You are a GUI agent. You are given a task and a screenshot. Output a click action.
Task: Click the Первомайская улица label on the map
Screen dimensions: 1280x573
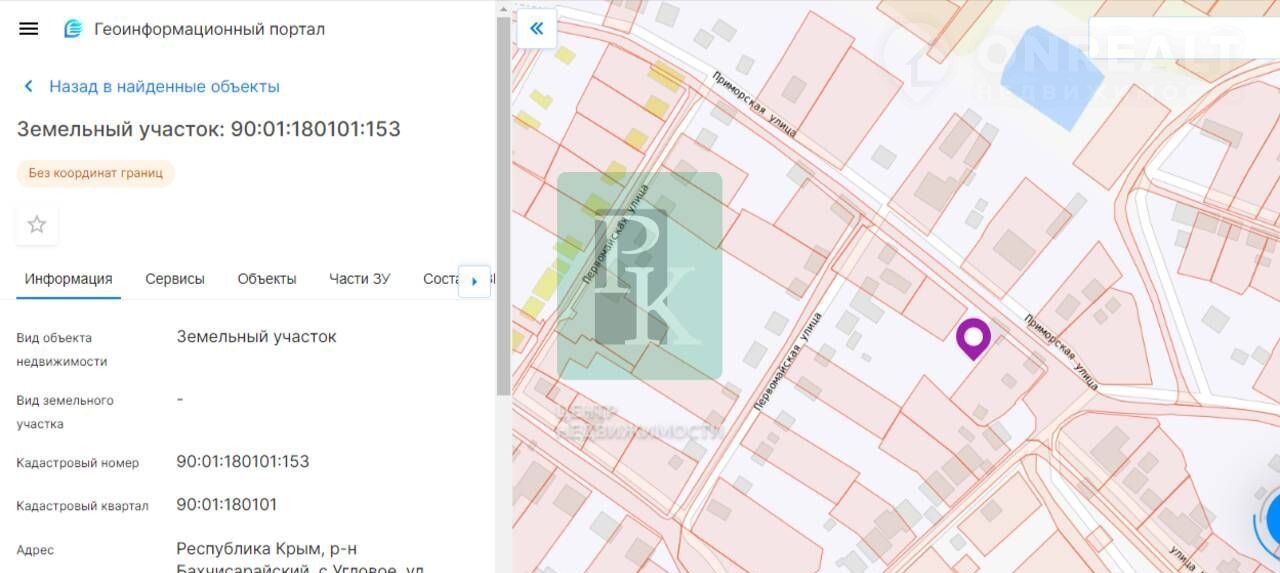click(785, 362)
